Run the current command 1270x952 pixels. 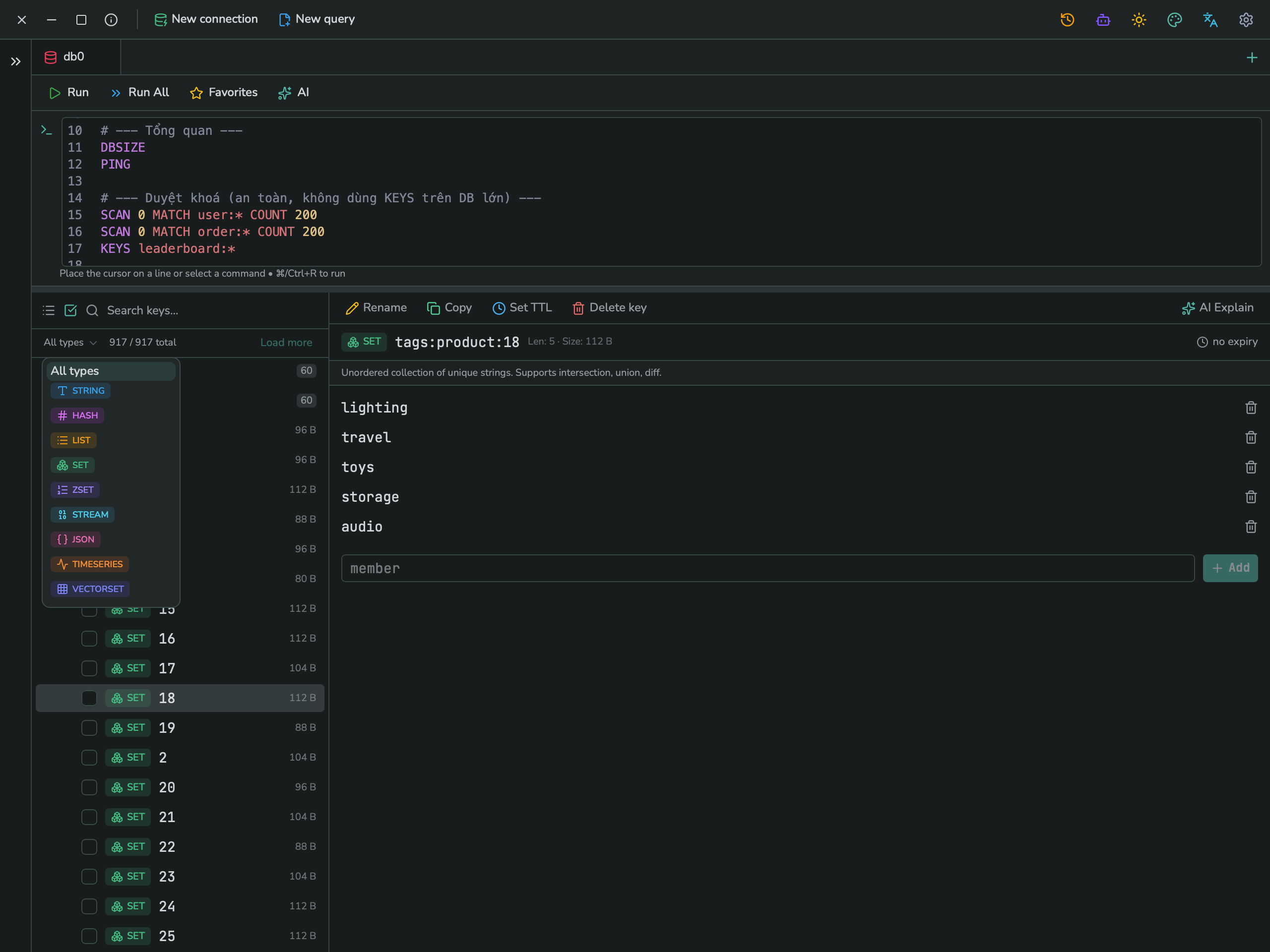[69, 92]
